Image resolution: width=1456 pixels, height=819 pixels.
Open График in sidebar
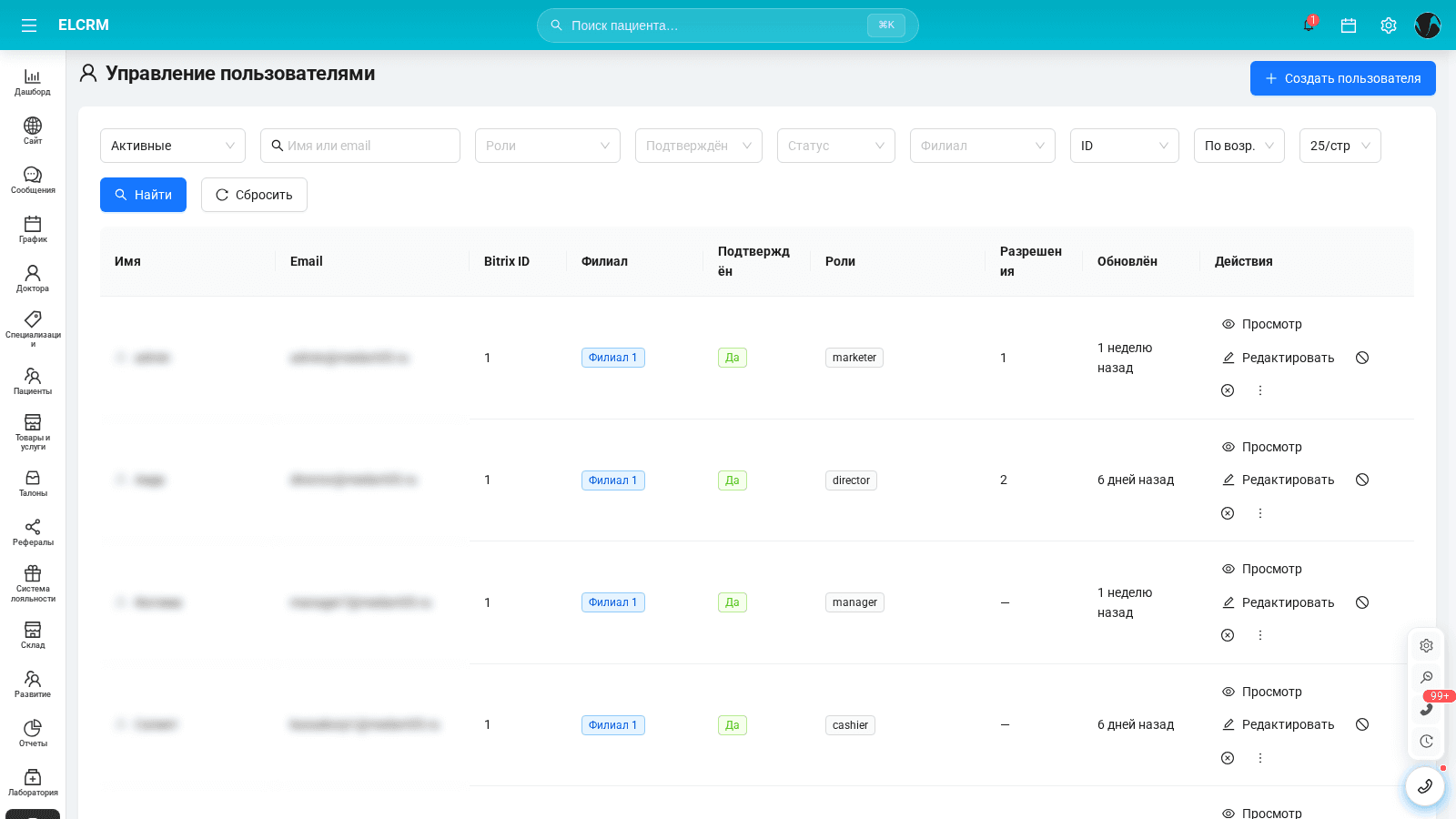[x=33, y=229]
